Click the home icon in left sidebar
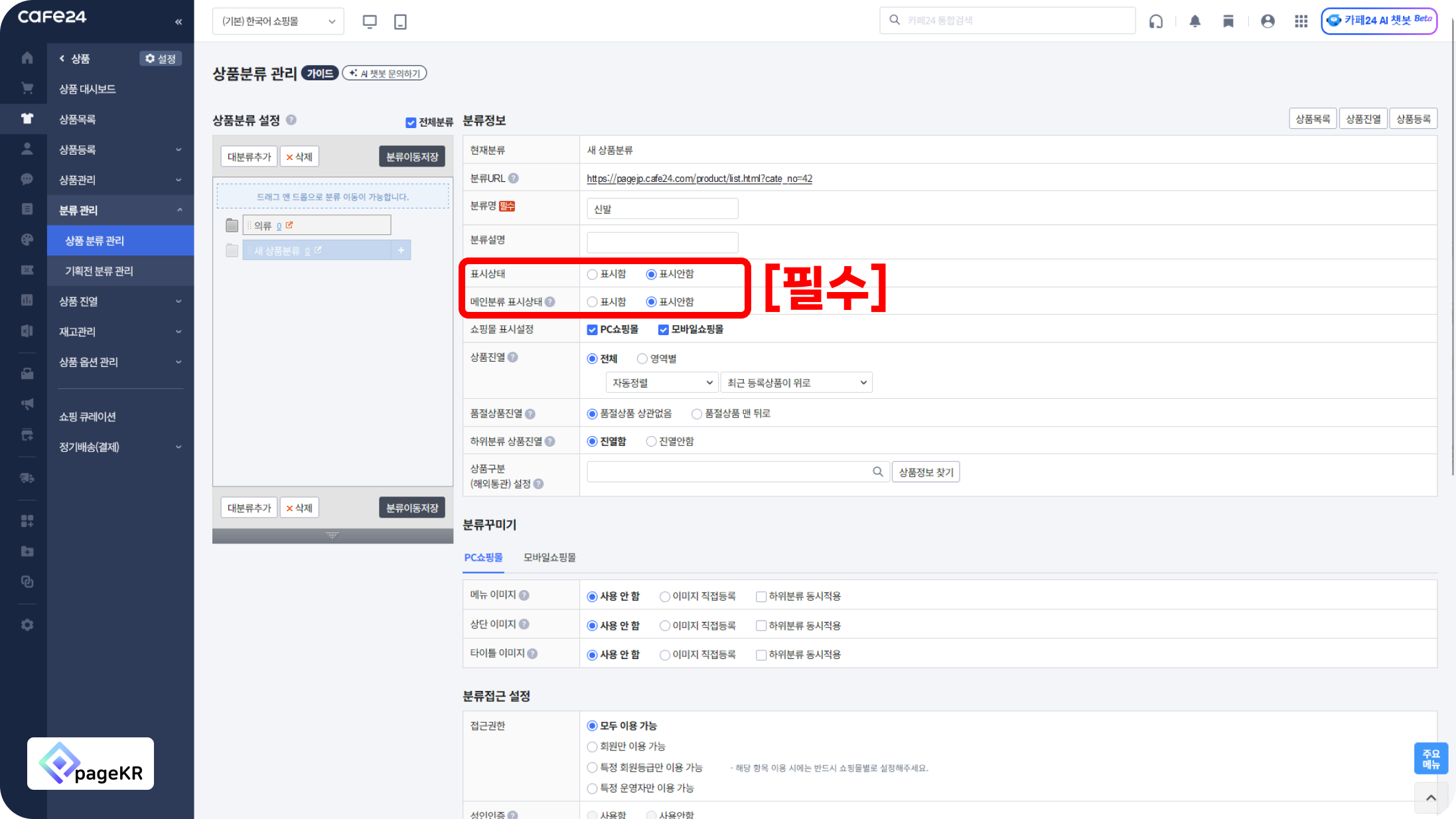The height and width of the screenshot is (819, 1456). pyautogui.click(x=27, y=58)
